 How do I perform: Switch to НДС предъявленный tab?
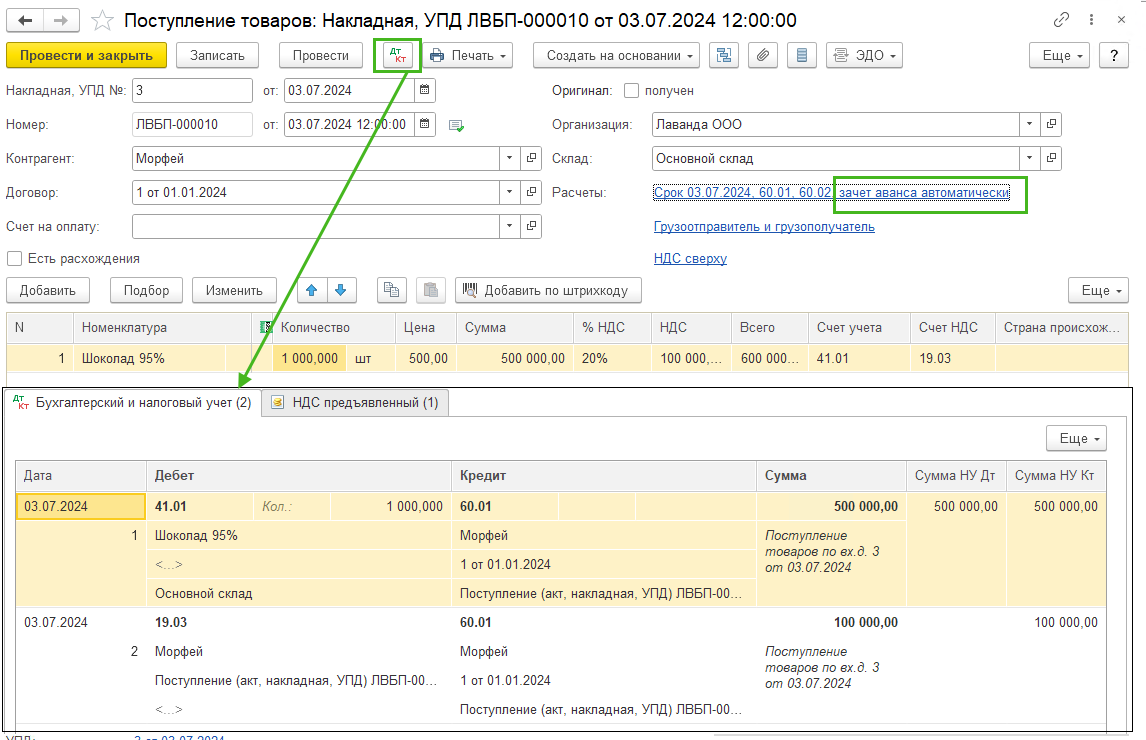tap(354, 402)
